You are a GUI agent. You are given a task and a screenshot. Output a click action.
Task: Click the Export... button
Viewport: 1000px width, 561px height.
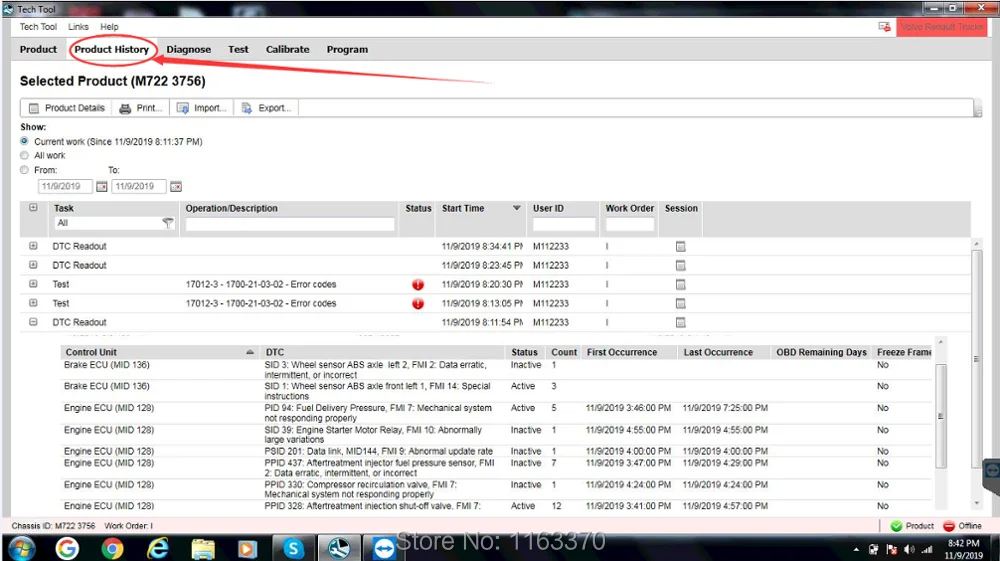(x=266, y=108)
